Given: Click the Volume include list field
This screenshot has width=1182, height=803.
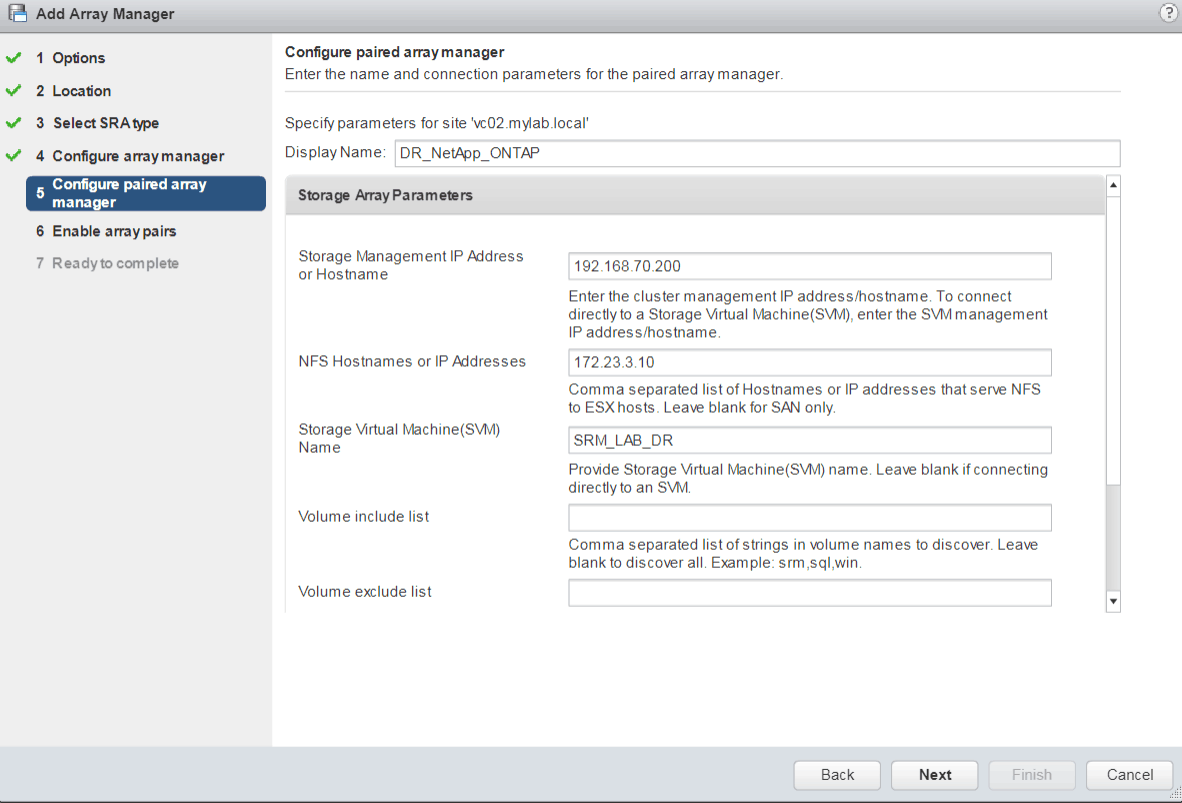Looking at the screenshot, I should pos(809,517).
